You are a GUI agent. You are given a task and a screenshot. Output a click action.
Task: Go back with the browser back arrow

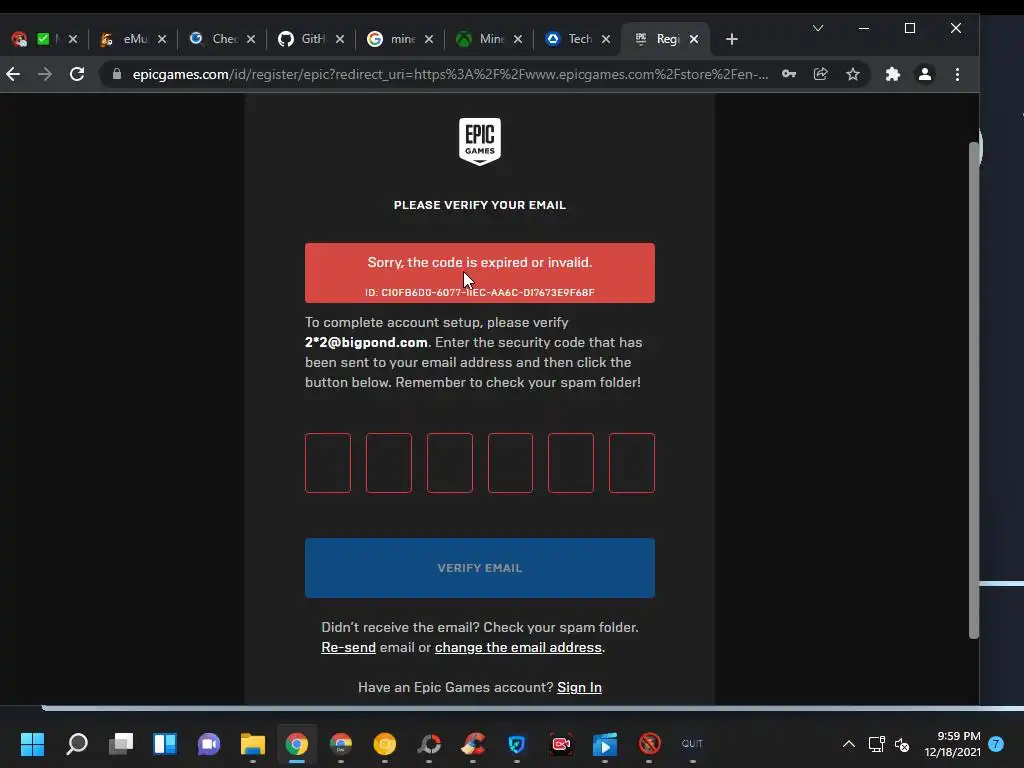pos(13,74)
